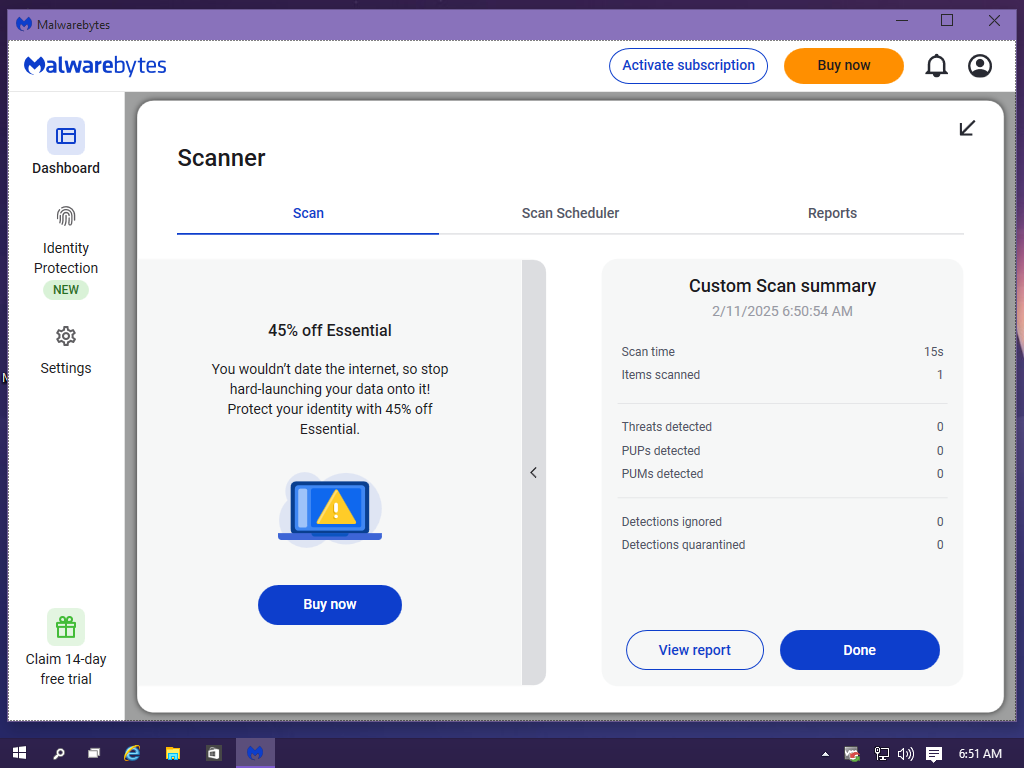Open the taskbar search icon
1024x768 pixels.
[x=59, y=754]
